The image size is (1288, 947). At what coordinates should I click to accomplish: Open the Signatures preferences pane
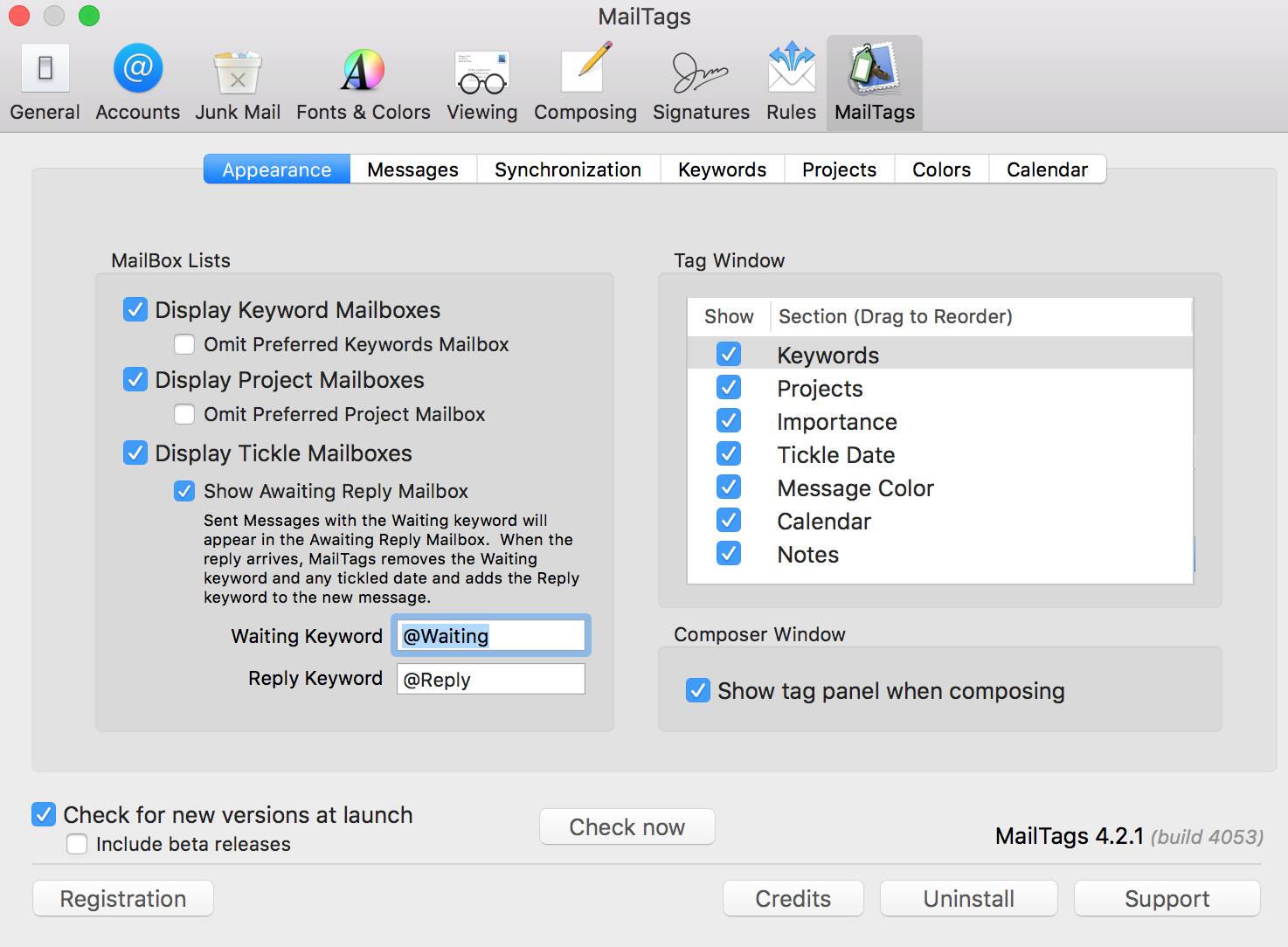702,84
